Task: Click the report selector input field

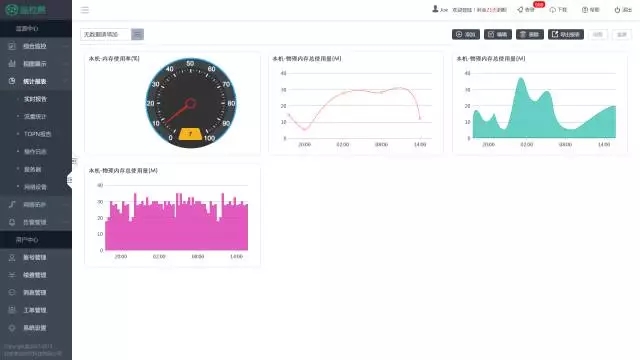Action: point(105,34)
